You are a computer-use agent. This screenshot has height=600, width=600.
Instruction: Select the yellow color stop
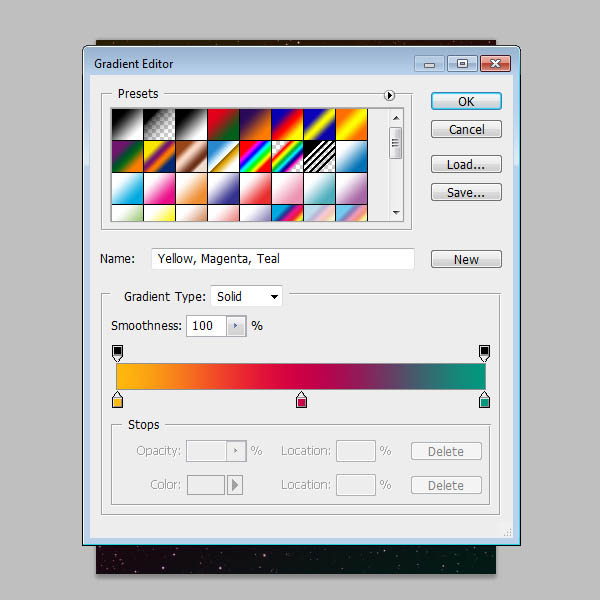pyautogui.click(x=117, y=400)
